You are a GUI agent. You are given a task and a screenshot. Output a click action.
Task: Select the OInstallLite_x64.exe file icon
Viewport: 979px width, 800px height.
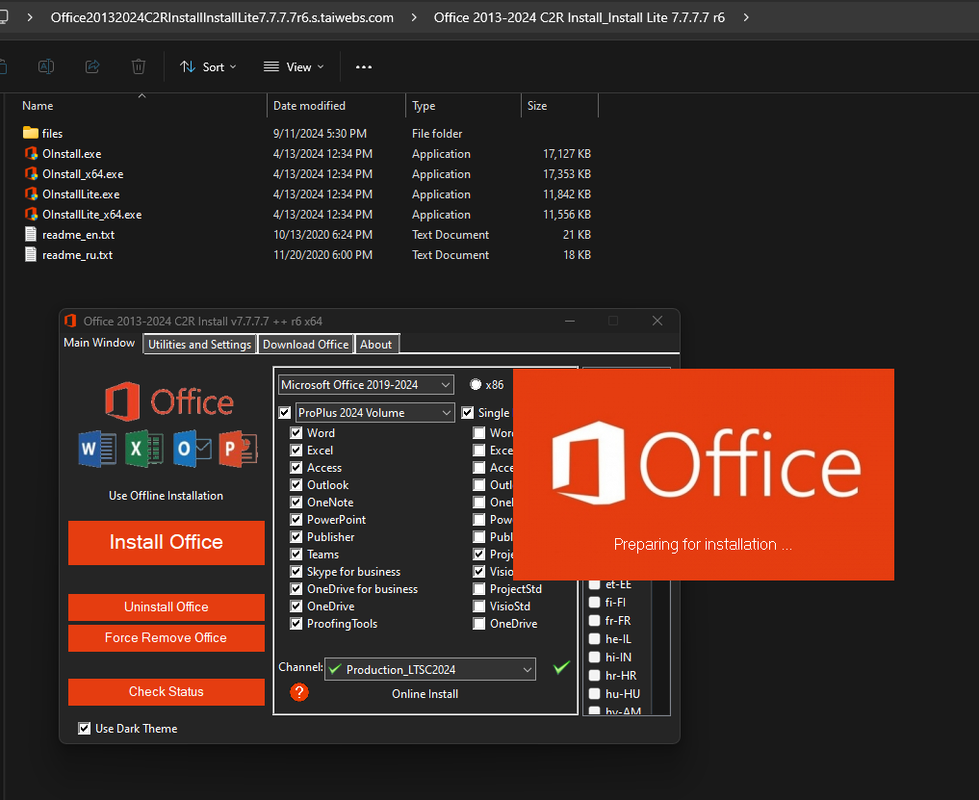[x=31, y=214]
